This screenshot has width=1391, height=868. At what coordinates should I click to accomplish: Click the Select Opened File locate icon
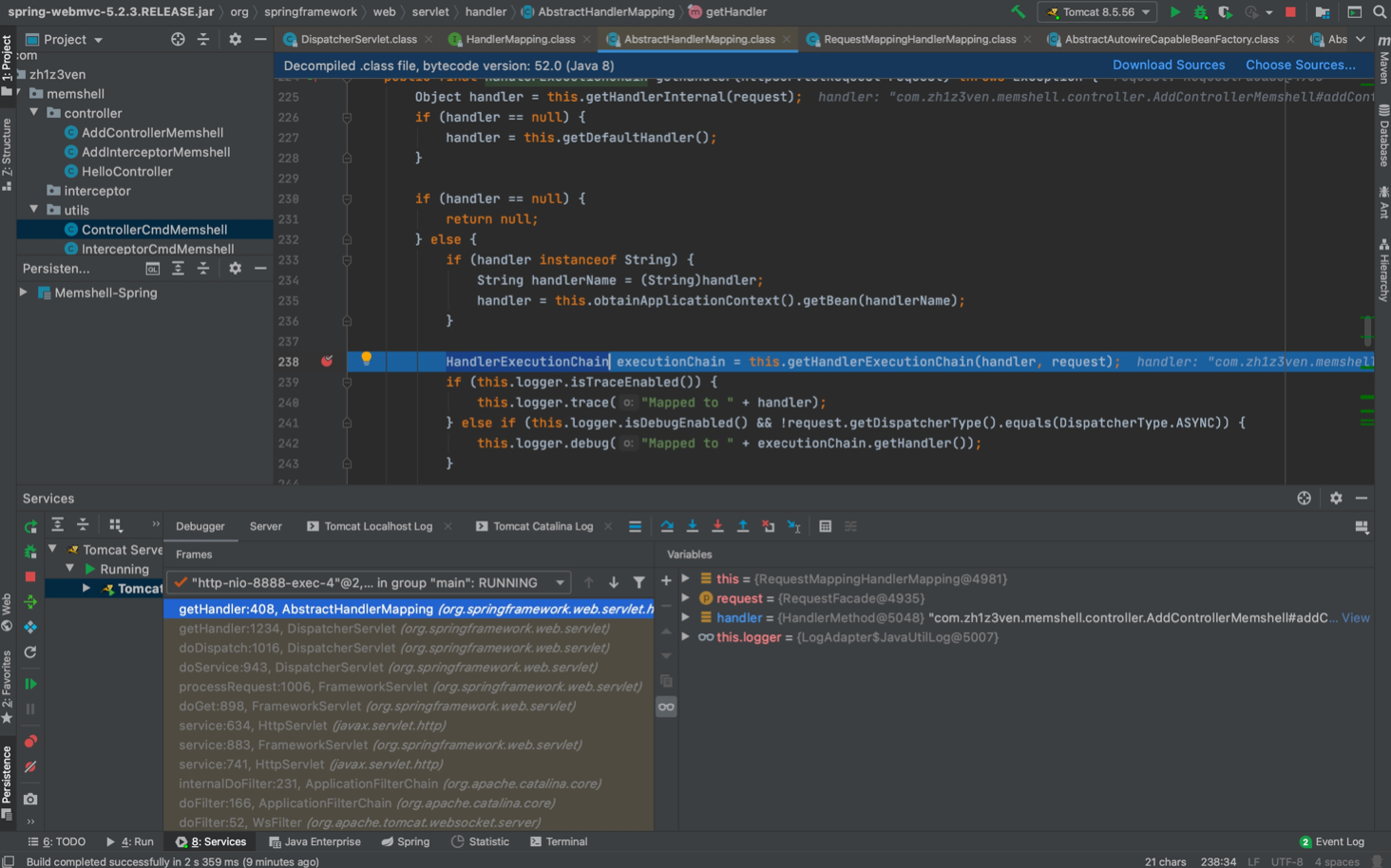tap(178, 40)
